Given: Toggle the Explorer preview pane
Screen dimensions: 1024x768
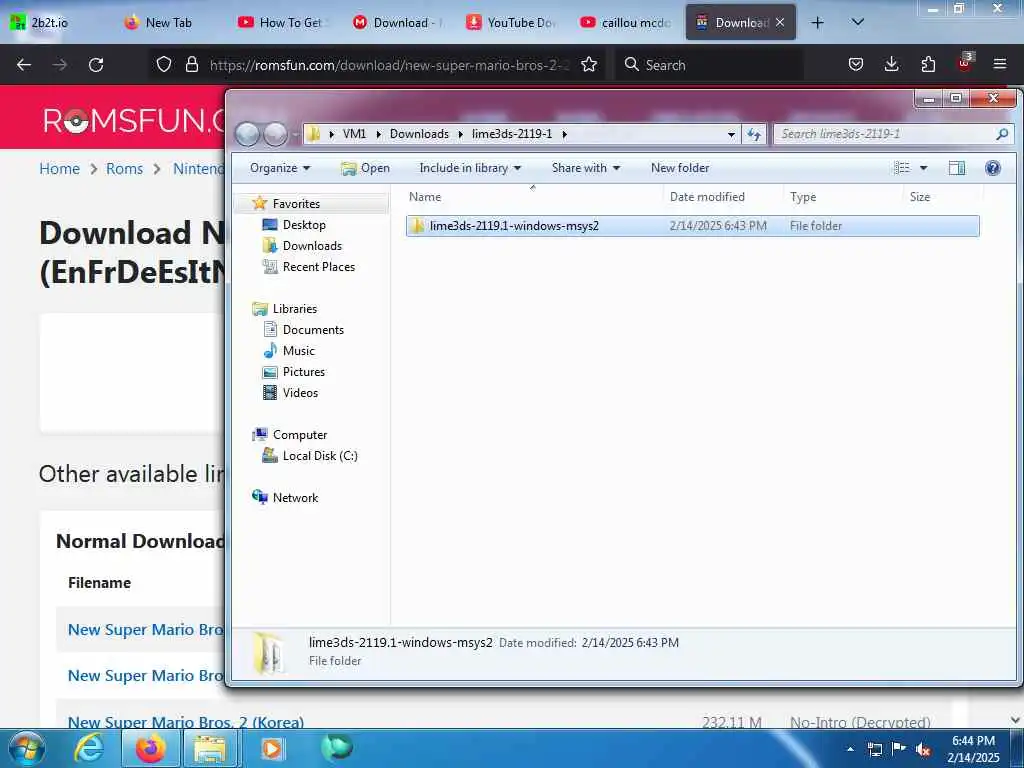Looking at the screenshot, I should 957,168.
